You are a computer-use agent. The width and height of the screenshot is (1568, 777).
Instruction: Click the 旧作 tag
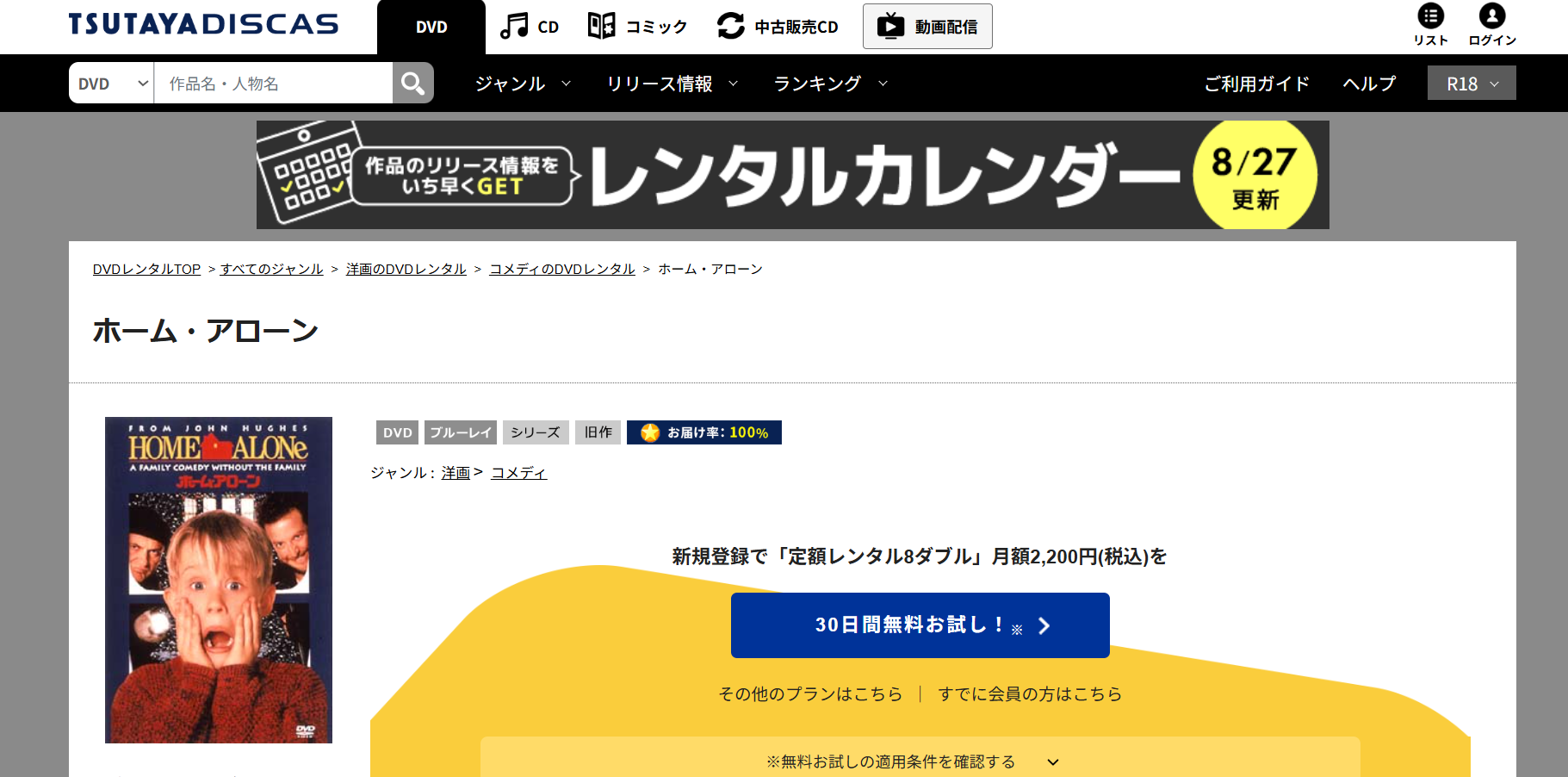[x=598, y=432]
